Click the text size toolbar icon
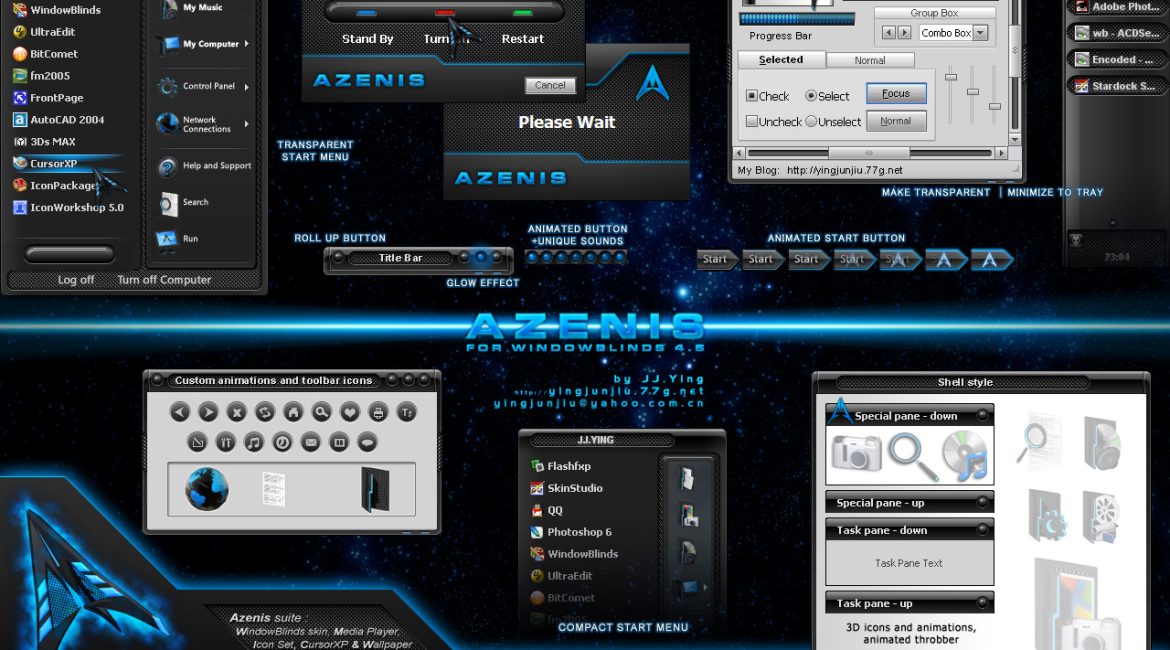 [x=407, y=412]
